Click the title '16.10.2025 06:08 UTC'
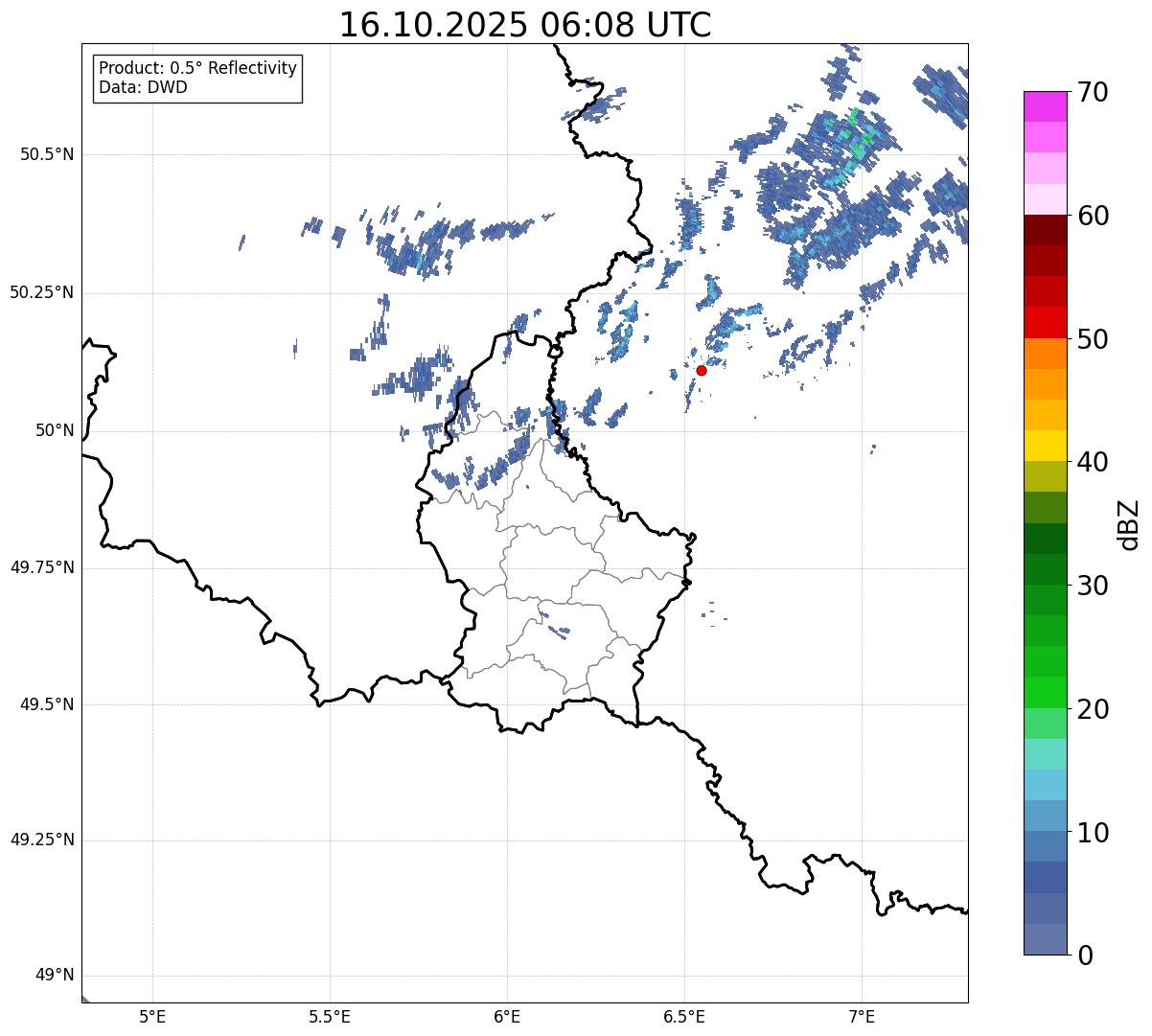 [525, 25]
